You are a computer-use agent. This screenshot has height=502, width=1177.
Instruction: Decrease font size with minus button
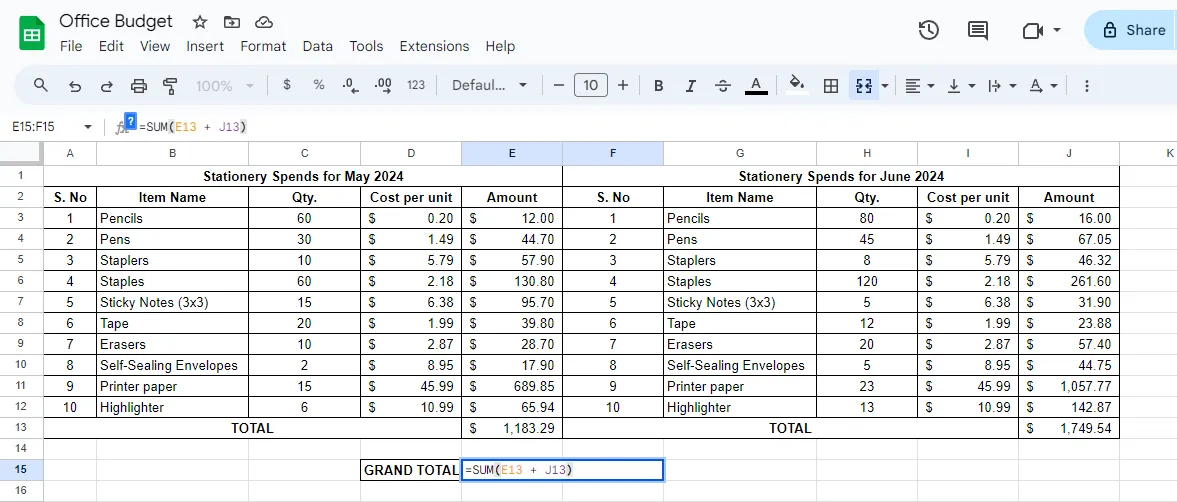558,86
